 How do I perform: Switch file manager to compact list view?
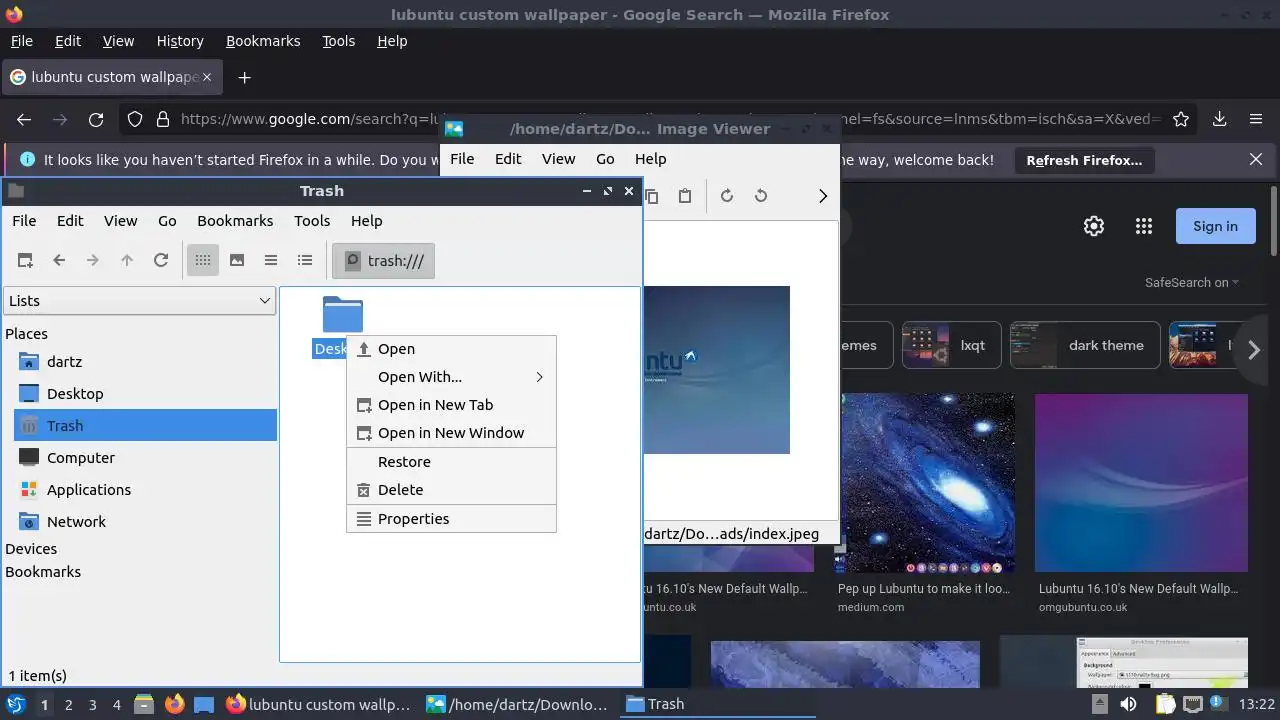click(x=271, y=260)
